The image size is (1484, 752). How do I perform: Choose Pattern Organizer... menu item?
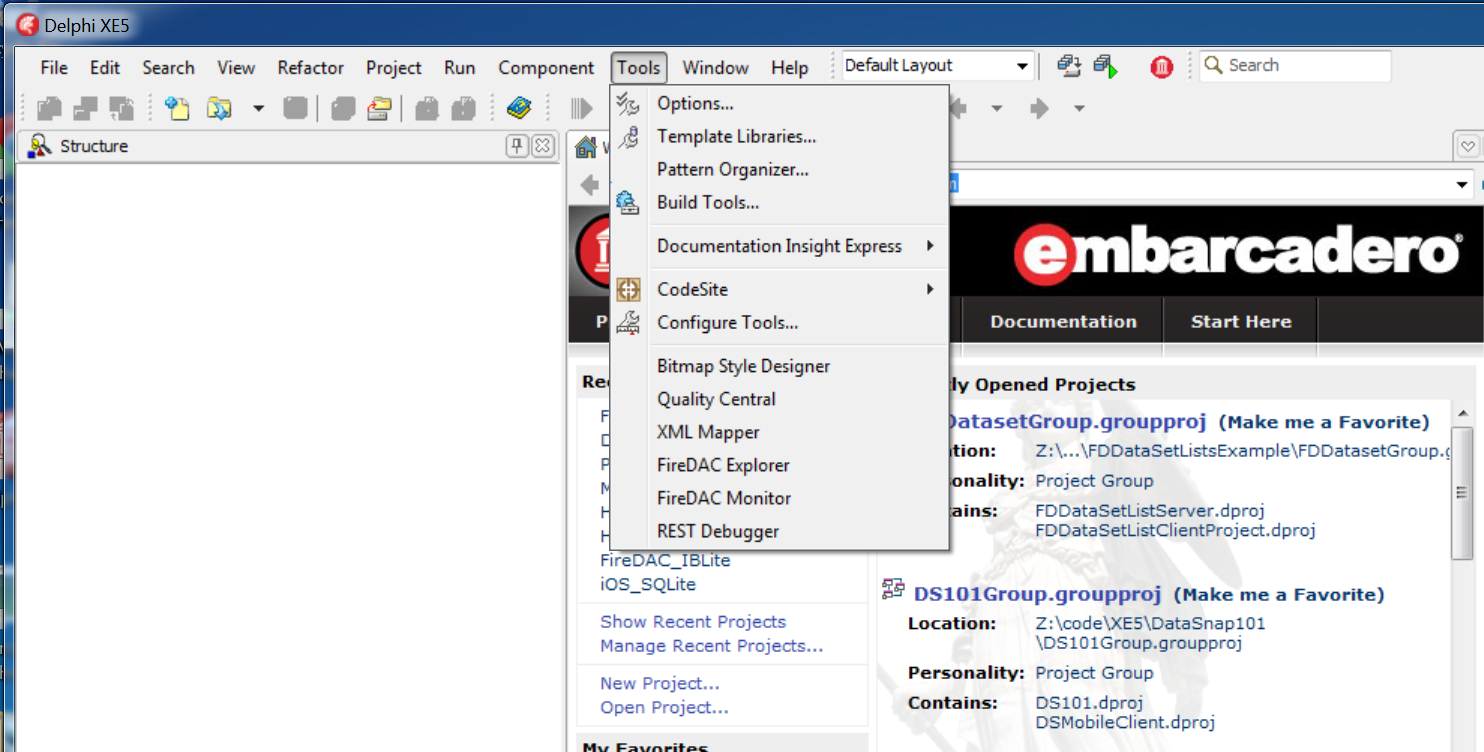tap(779, 170)
